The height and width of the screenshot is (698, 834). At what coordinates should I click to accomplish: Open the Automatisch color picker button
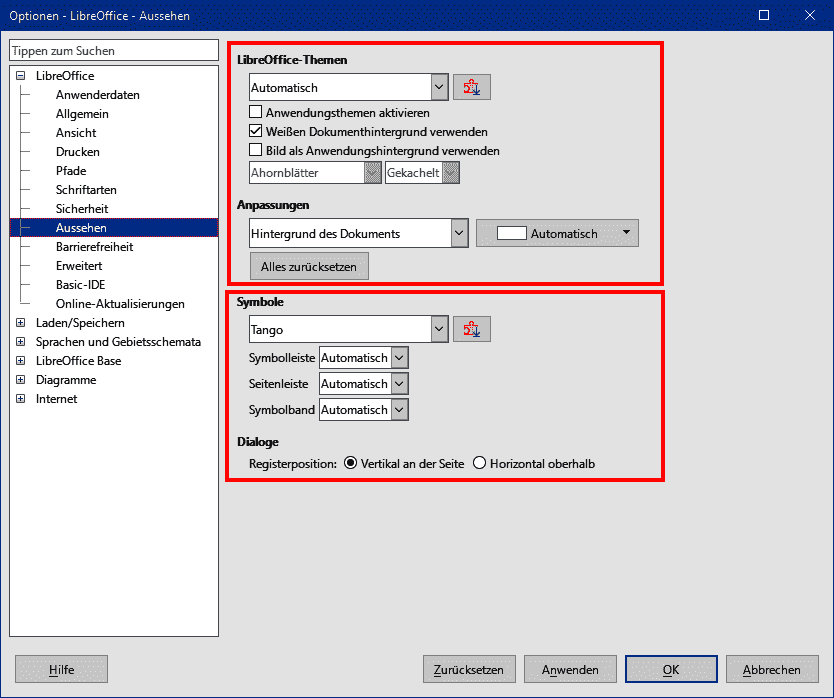coord(557,234)
